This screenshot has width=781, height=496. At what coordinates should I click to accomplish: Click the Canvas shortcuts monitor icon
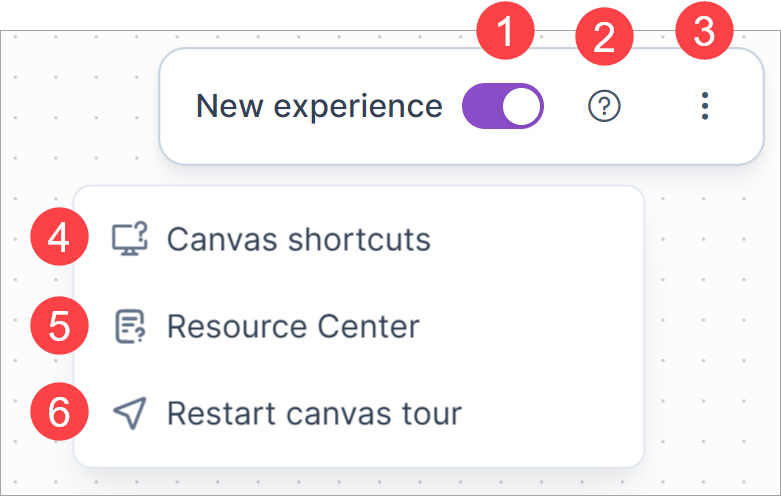click(x=130, y=240)
